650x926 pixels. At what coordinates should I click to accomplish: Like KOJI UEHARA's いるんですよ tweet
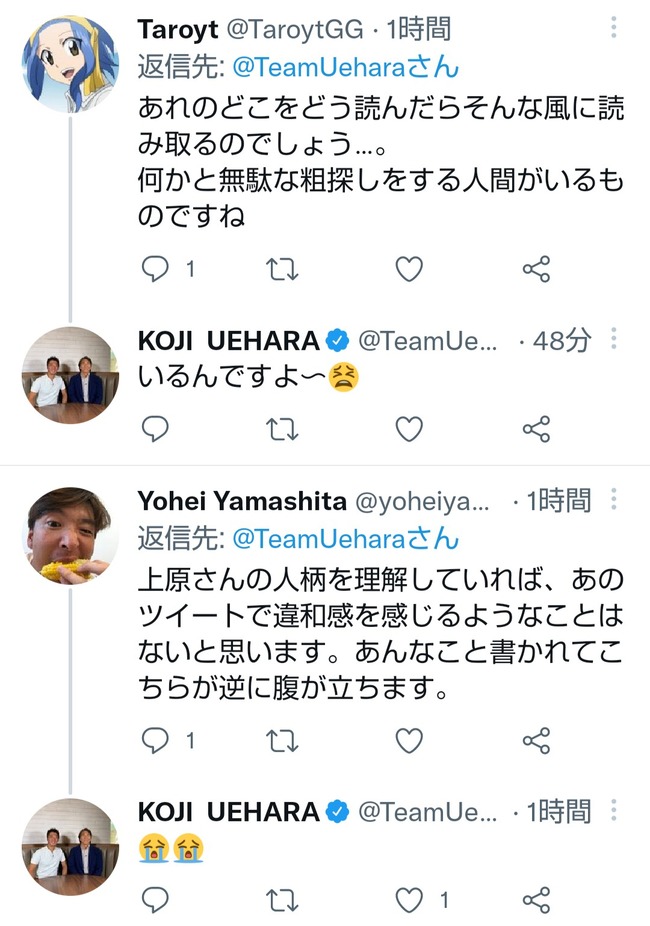tap(409, 429)
